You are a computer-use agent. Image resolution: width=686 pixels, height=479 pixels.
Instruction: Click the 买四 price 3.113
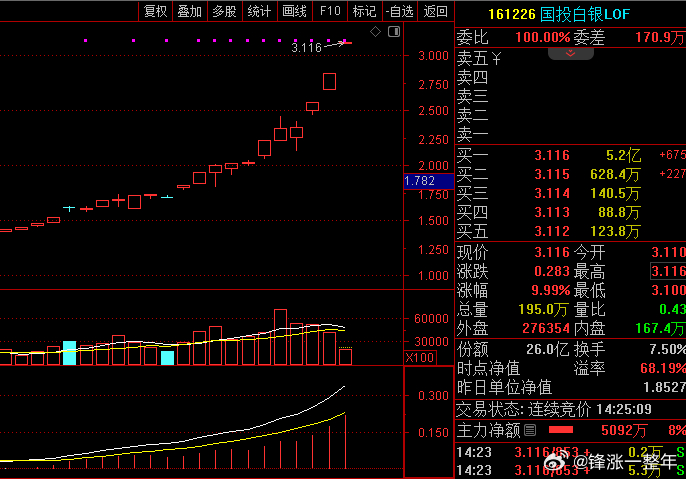552,213
